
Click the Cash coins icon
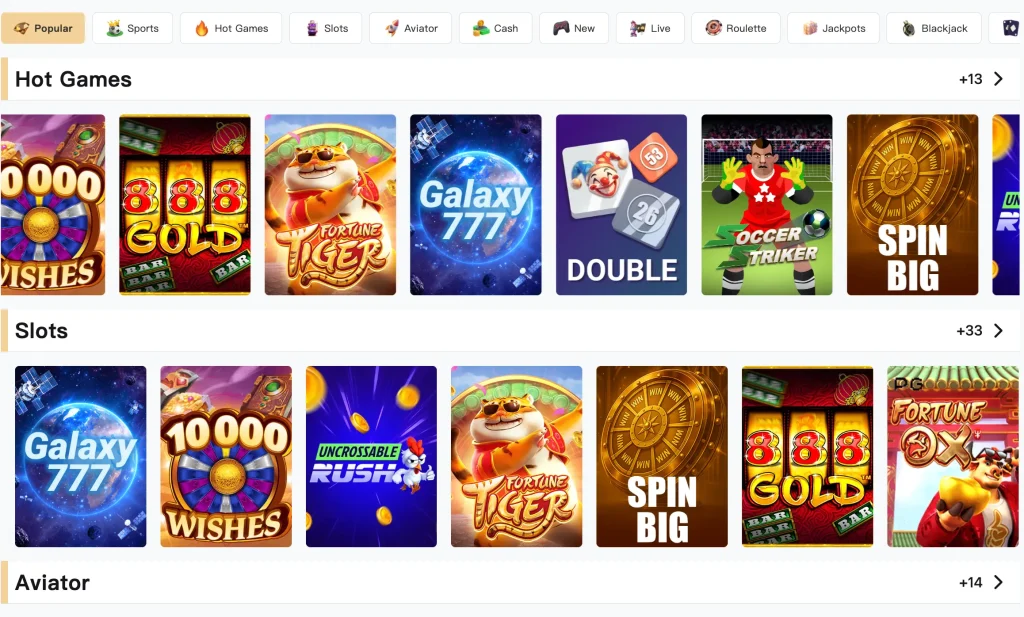tap(481, 28)
